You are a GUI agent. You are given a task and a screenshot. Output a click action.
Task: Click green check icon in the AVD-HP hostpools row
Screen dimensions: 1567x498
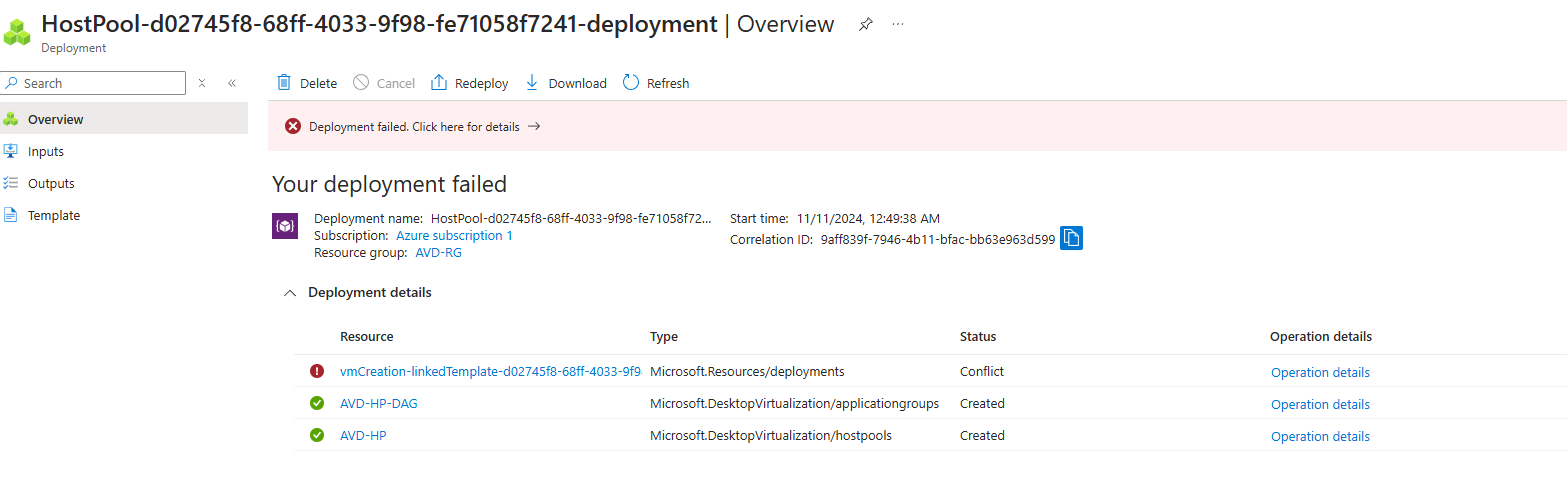[x=317, y=435]
